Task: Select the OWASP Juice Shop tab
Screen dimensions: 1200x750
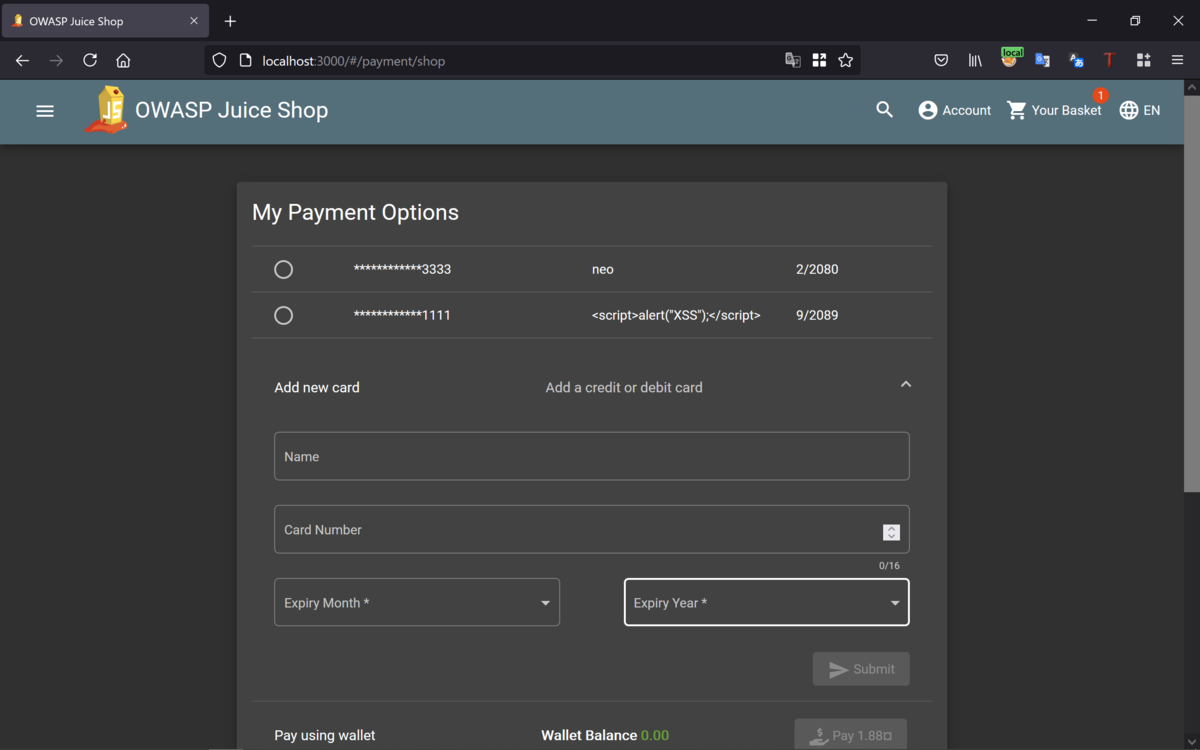Action: [105, 21]
